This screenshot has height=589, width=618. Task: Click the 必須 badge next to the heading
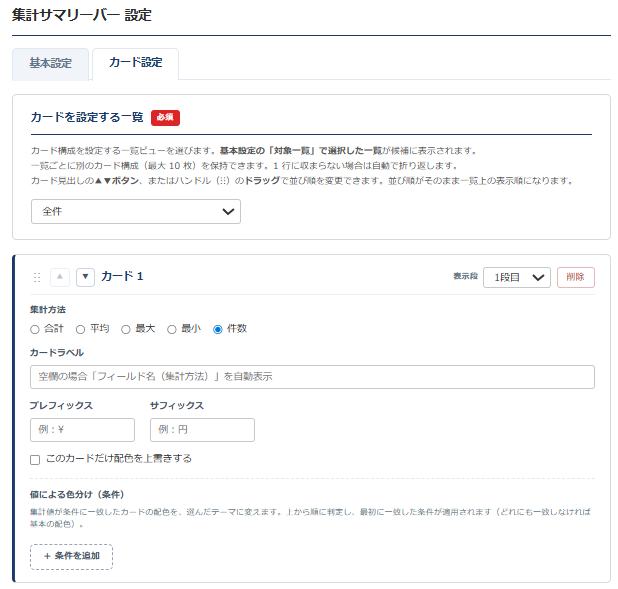(165, 117)
